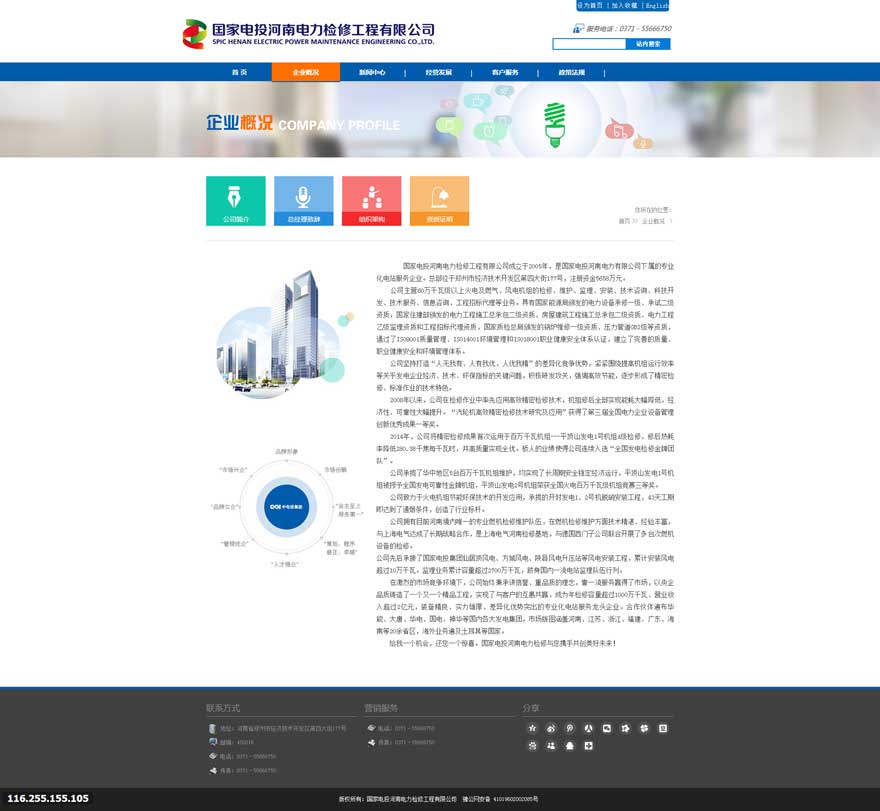
Task: Click the 首页 breadcrumb link
Action: [x=624, y=221]
